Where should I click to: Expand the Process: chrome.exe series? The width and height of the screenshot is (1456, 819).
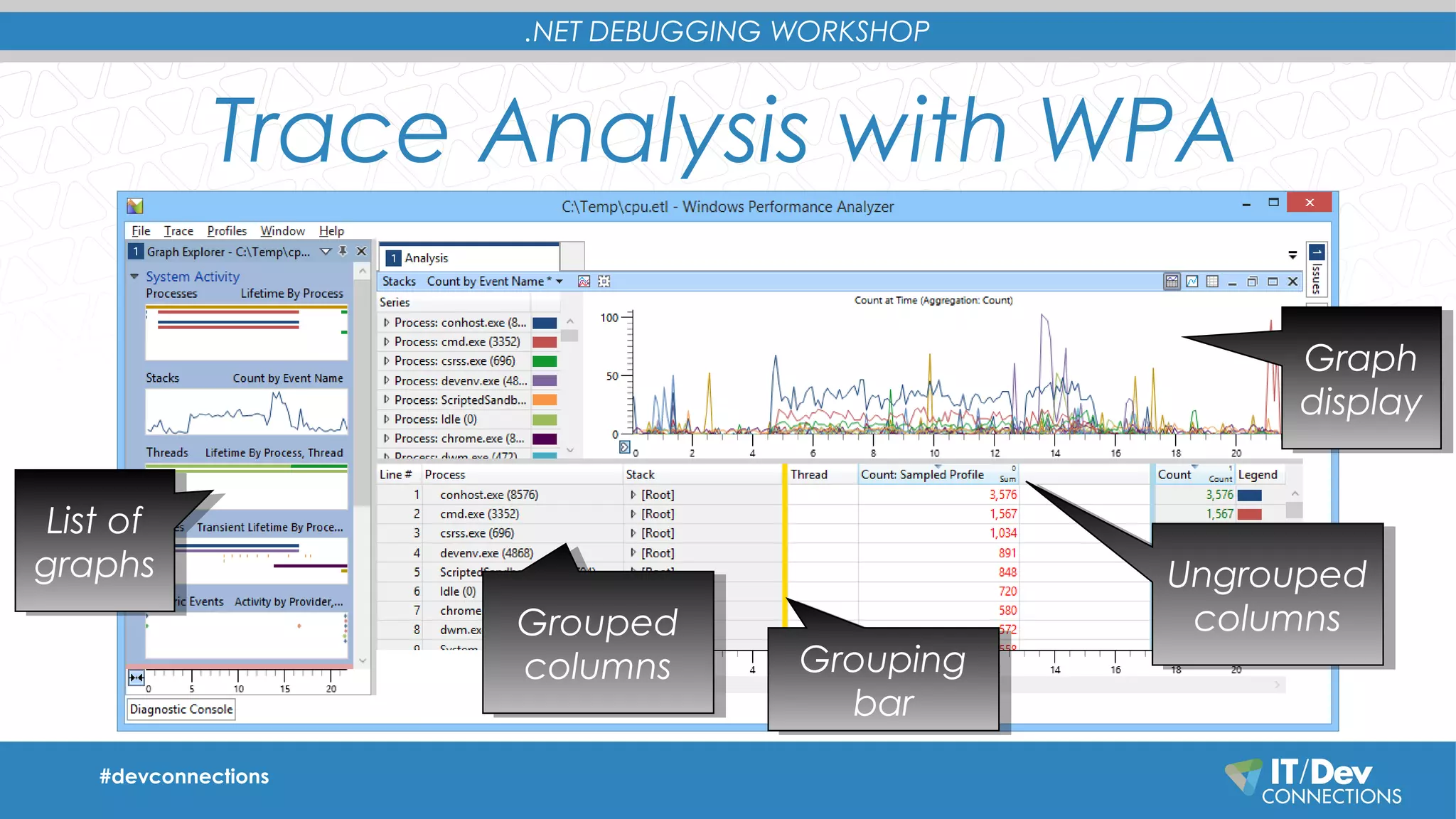pyautogui.click(x=386, y=438)
